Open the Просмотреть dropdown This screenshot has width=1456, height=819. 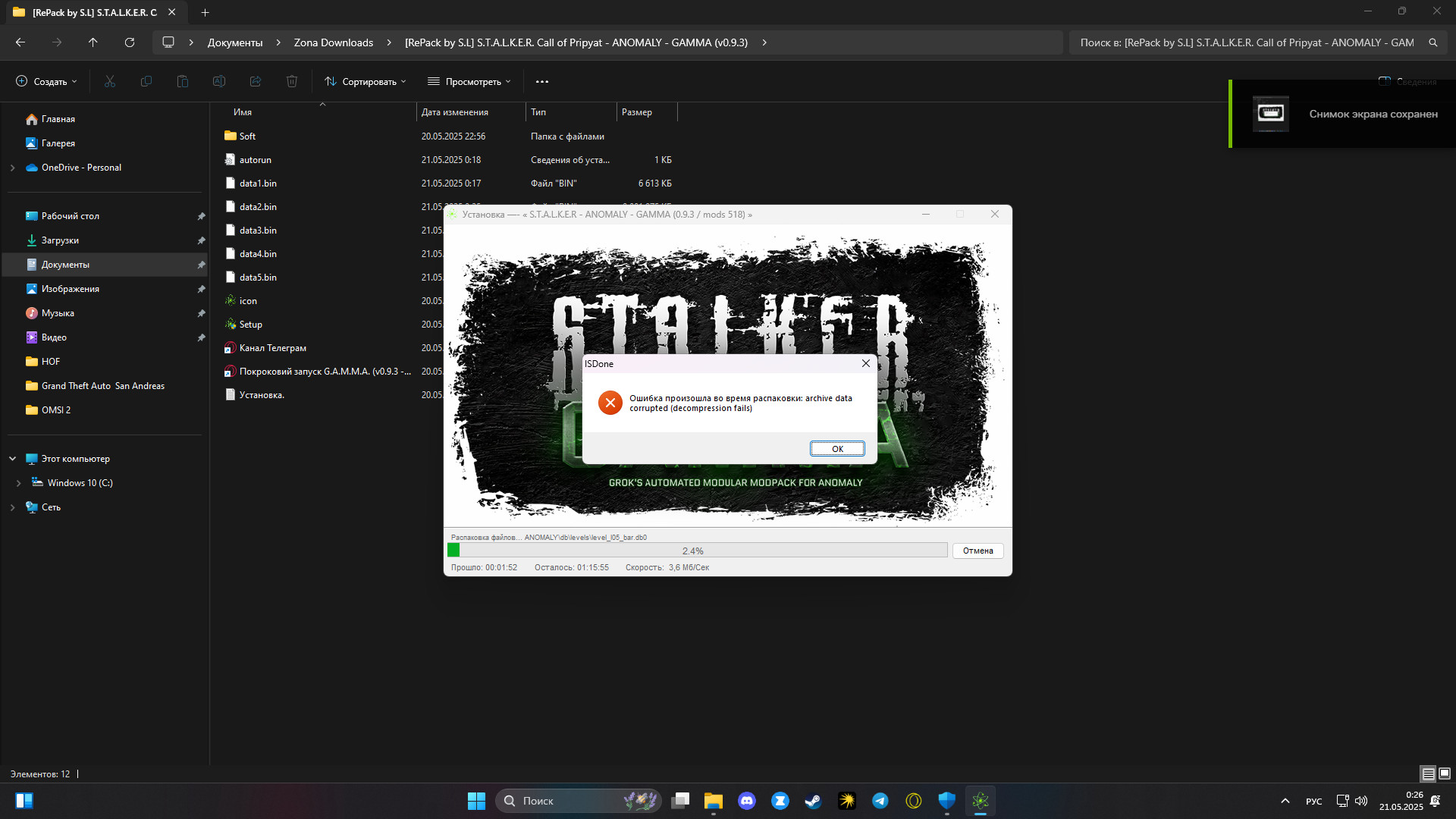pyautogui.click(x=469, y=81)
